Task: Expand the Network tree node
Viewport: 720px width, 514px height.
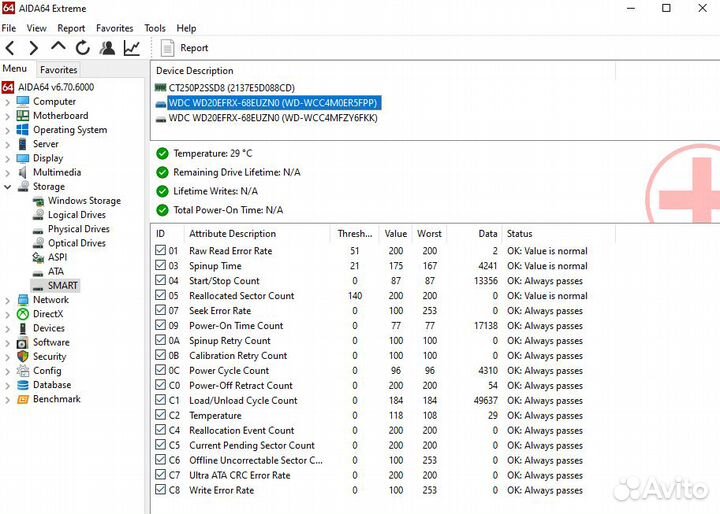Action: click(x=8, y=300)
